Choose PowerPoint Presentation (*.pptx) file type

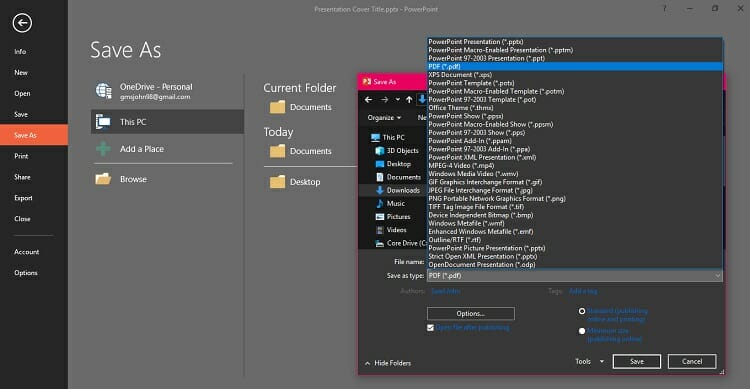(574, 42)
